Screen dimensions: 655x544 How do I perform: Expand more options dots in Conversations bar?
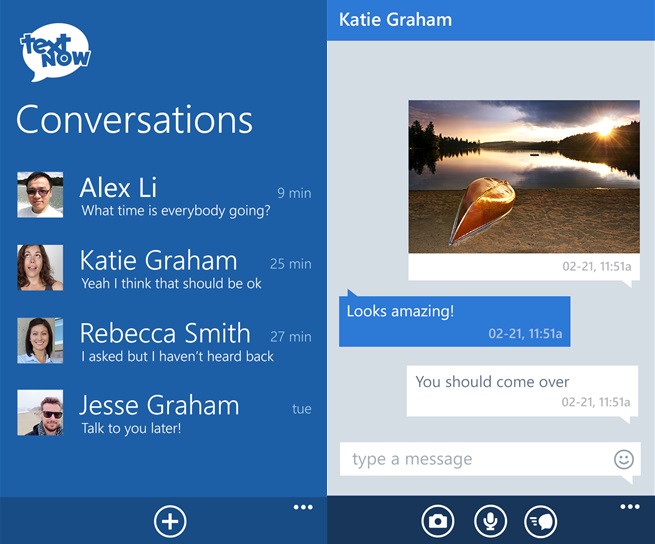click(303, 508)
